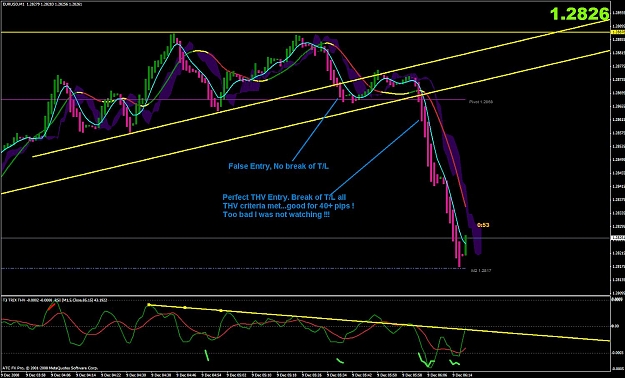The height and width of the screenshot is (378, 625).
Task: Click the MetaQuotes Software Corp. copyright text
Action: point(50,368)
